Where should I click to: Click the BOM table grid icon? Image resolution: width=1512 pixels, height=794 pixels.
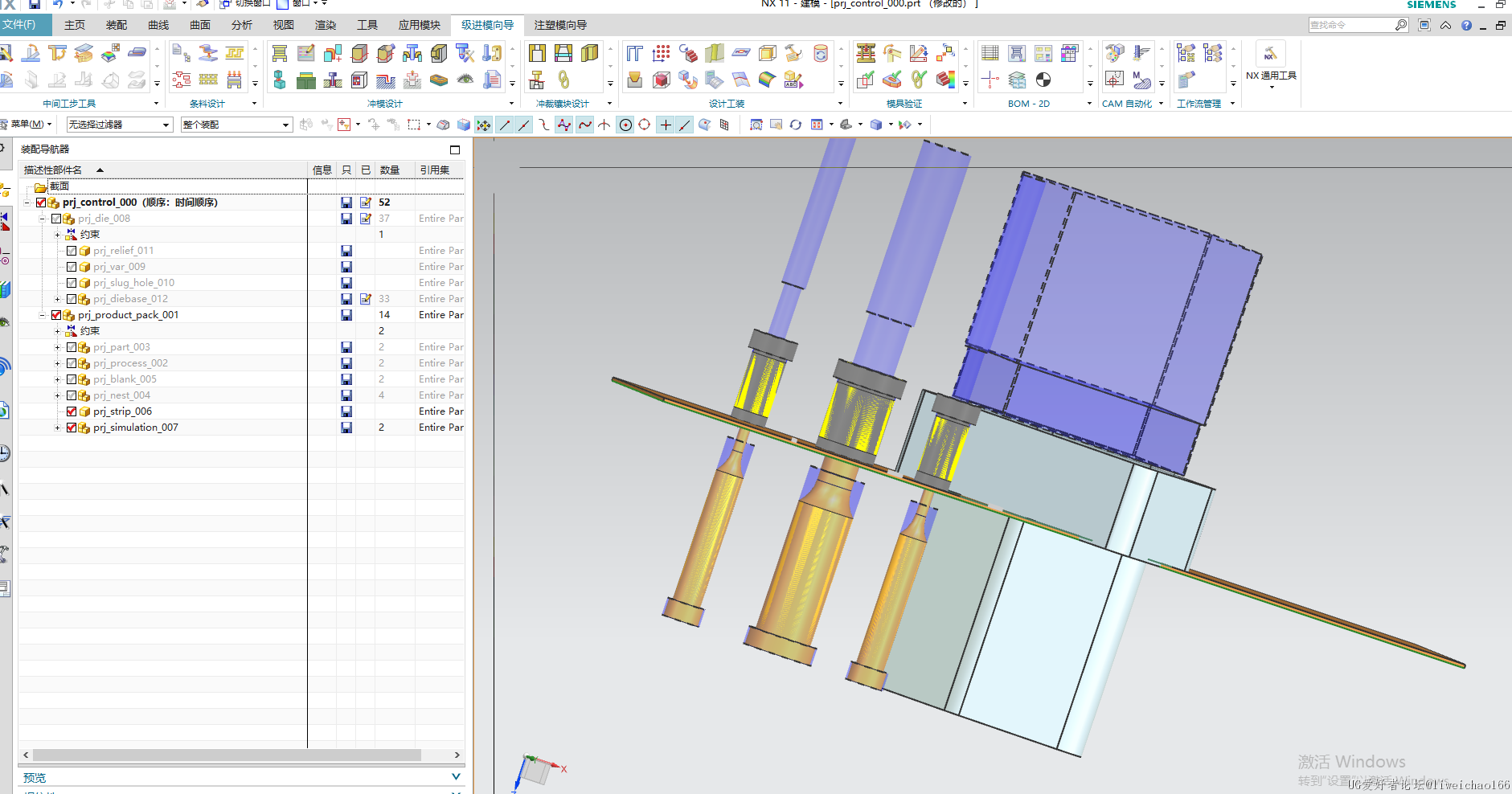[990, 53]
